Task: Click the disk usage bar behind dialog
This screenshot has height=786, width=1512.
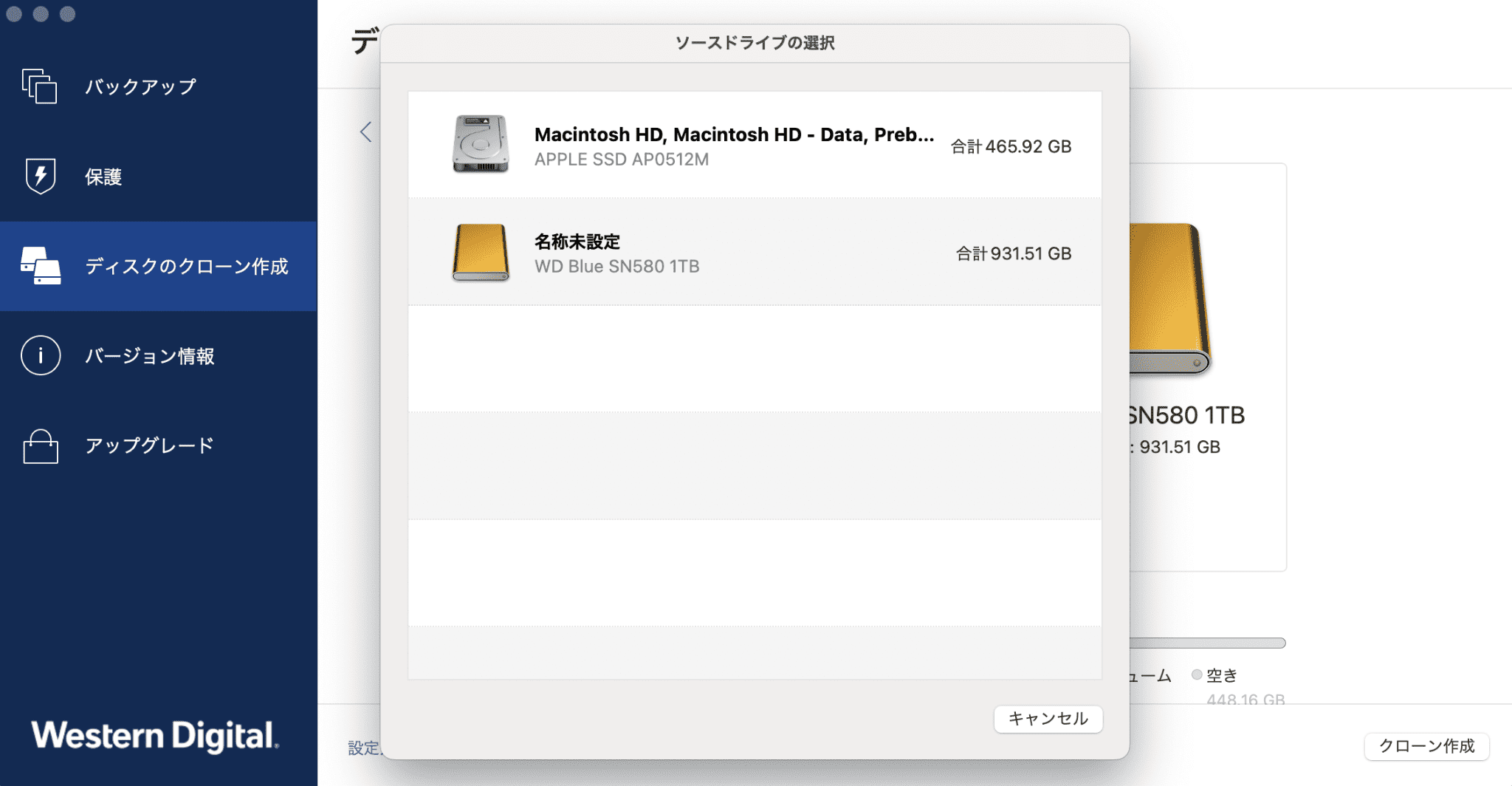Action: pyautogui.click(x=1208, y=643)
